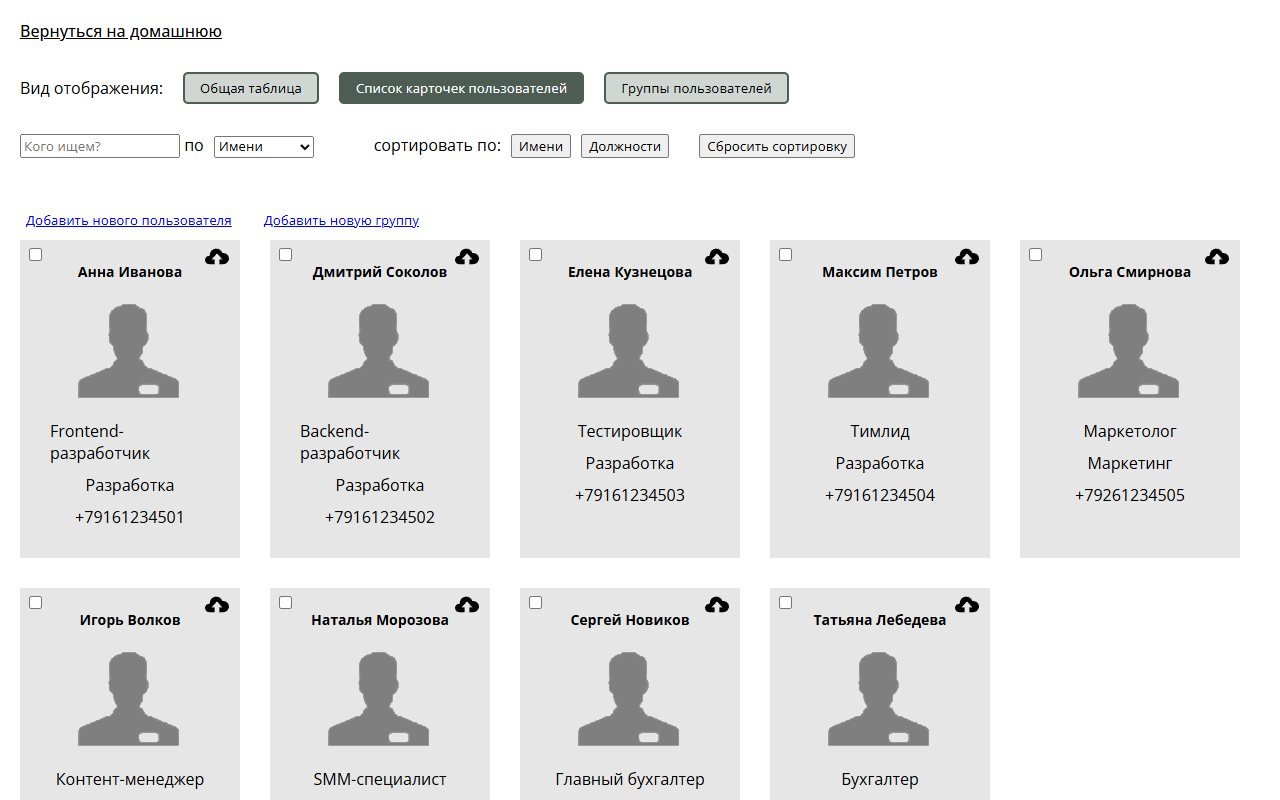This screenshot has width=1280, height=800.
Task: Click cloud upload icon on Татьяна Лебедева card
Action: click(967, 606)
